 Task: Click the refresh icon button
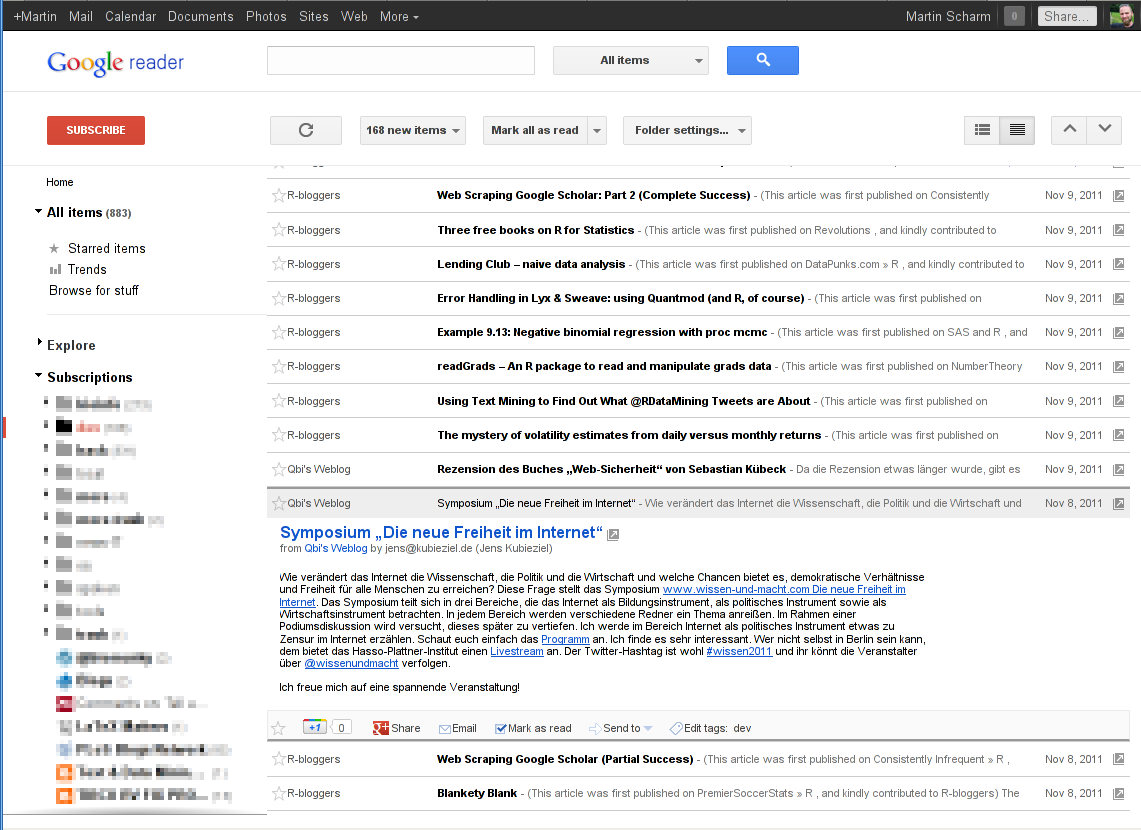306,130
